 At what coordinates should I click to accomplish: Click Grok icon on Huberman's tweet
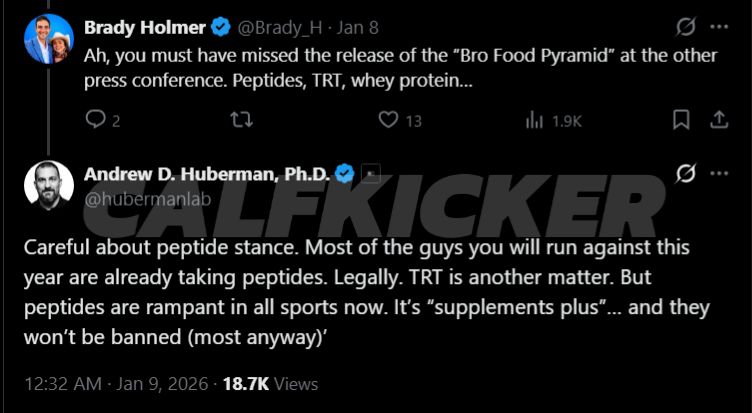click(686, 174)
